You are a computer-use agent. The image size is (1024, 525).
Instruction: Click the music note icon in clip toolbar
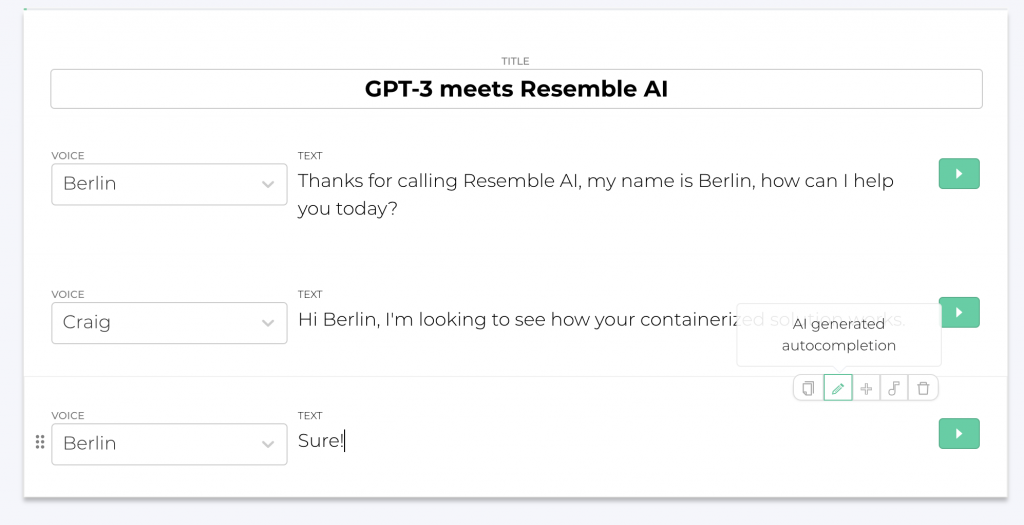(894, 389)
